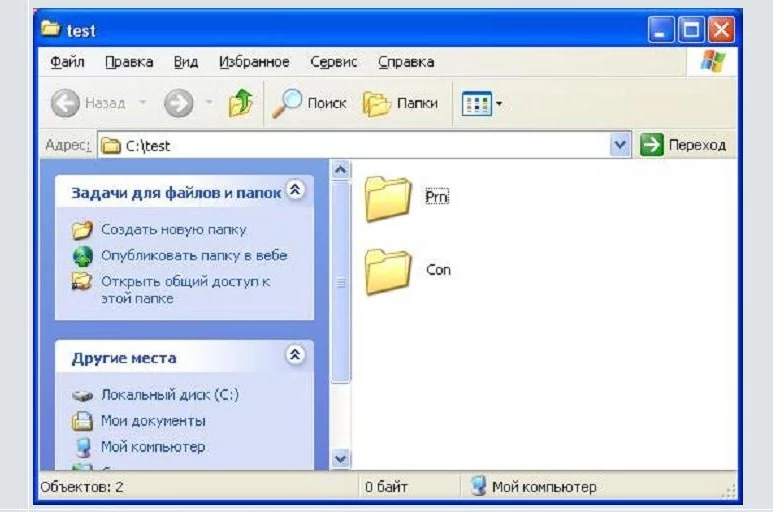Click the sidebar scrollbar down arrow
773x512 pixels.
(340, 459)
